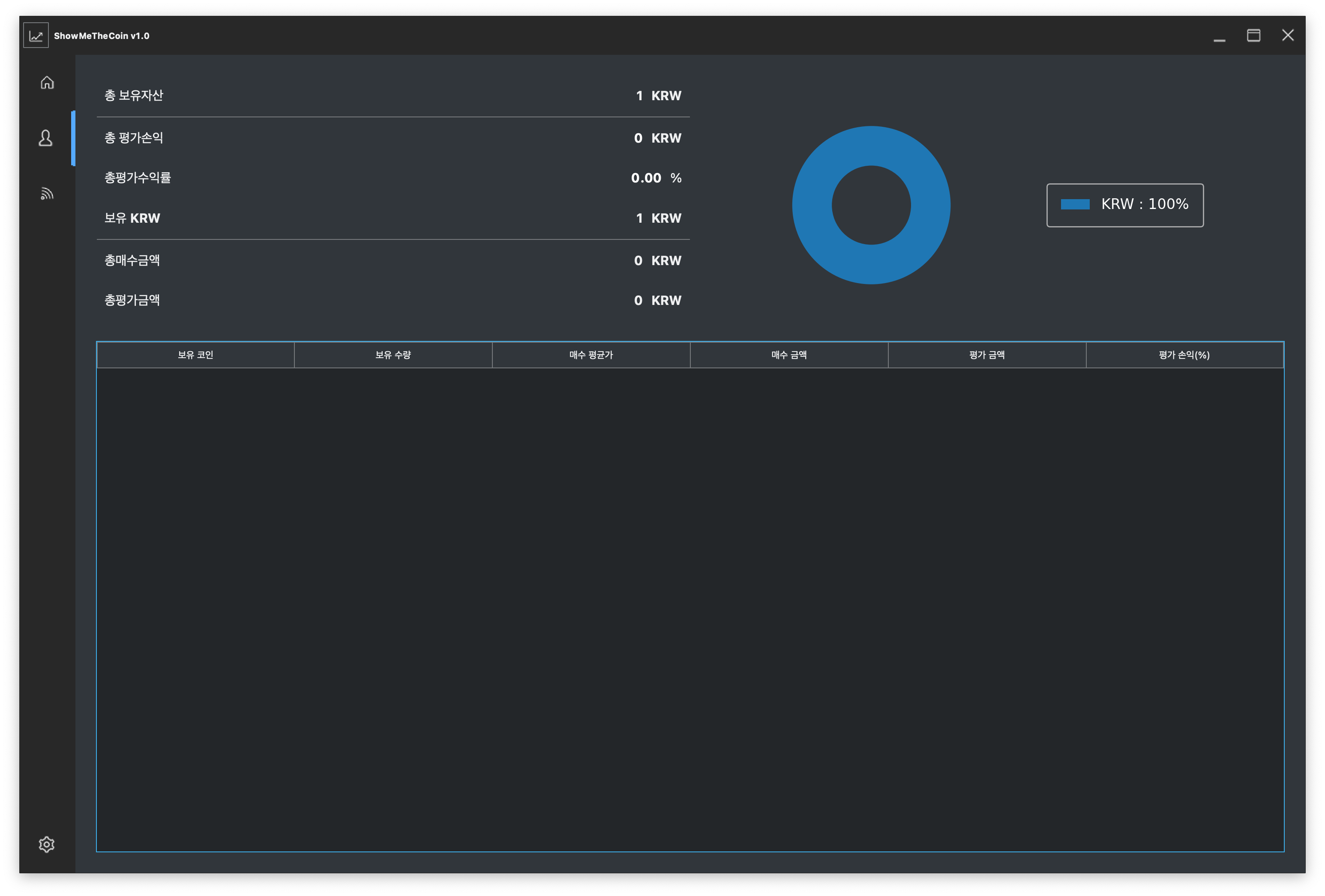Click the ShowMeTheCoin chart logo icon

click(36, 36)
